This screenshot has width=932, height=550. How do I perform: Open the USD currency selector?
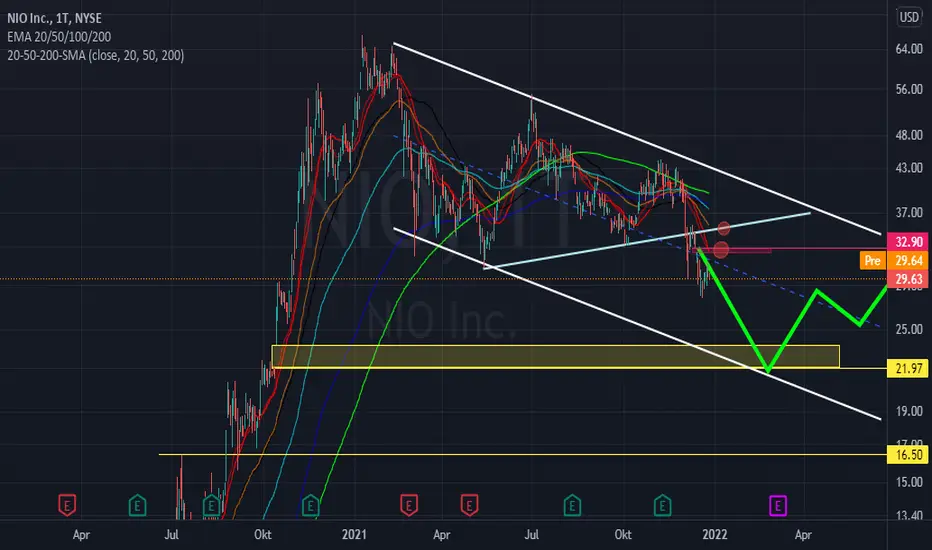coord(909,17)
